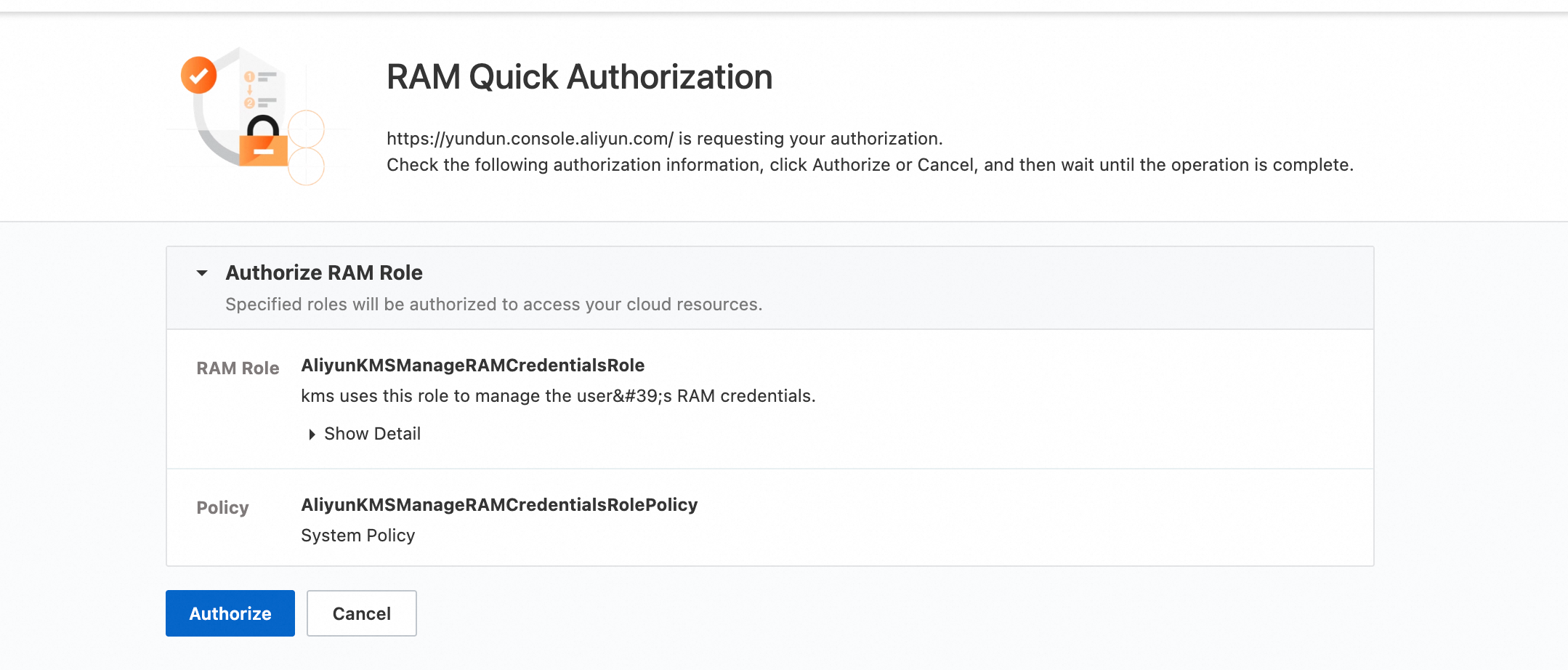
Task: Click the RAM Role label
Action: click(238, 368)
